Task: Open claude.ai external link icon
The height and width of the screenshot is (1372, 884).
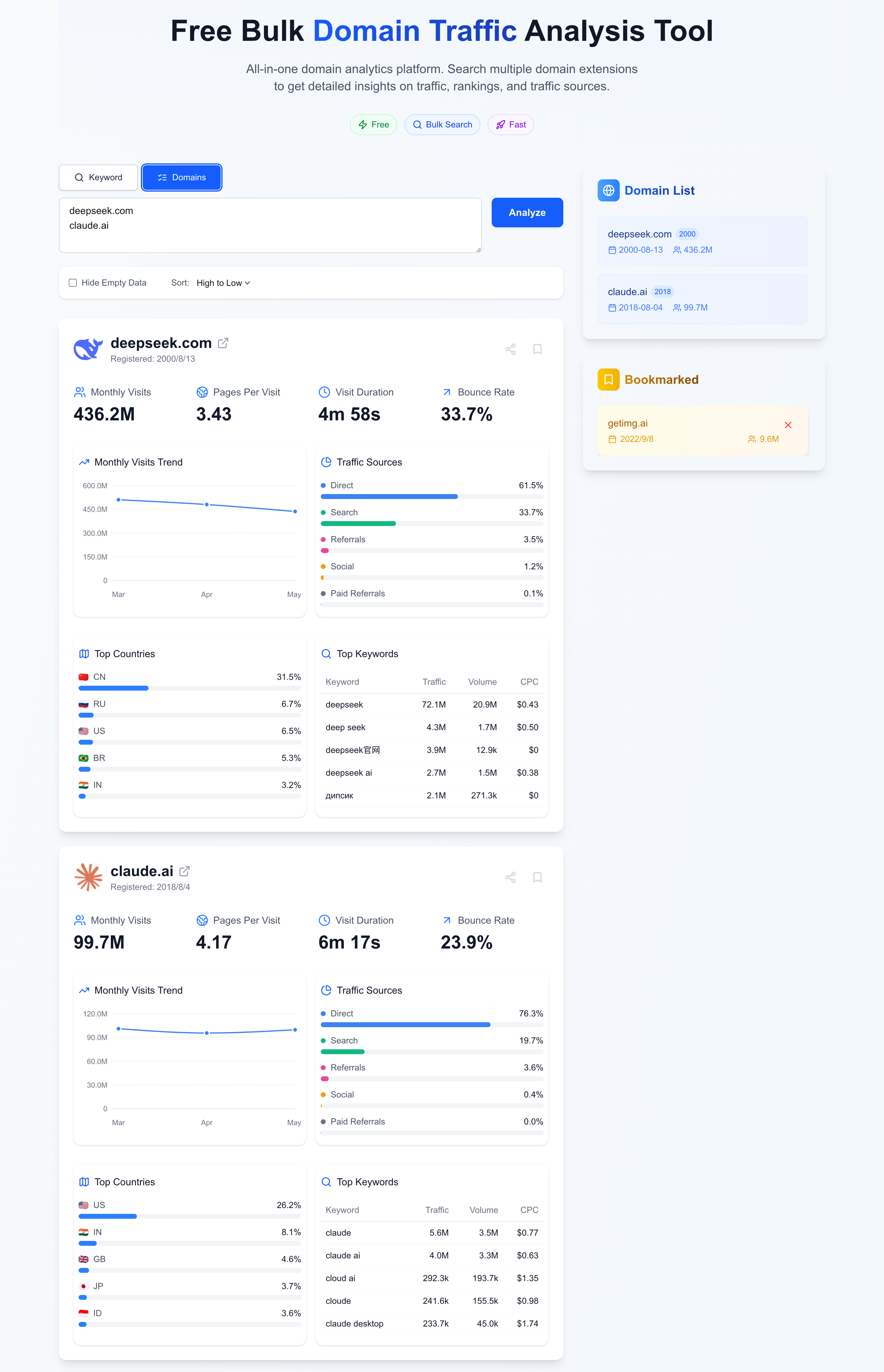Action: pos(185,871)
